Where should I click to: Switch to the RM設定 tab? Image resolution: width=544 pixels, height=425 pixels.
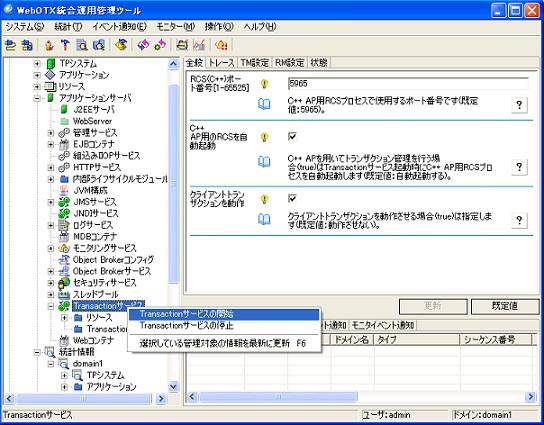289,63
